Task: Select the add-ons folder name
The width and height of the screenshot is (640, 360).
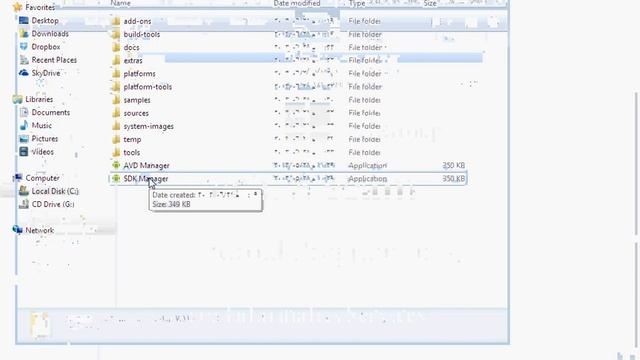Action: point(137,21)
